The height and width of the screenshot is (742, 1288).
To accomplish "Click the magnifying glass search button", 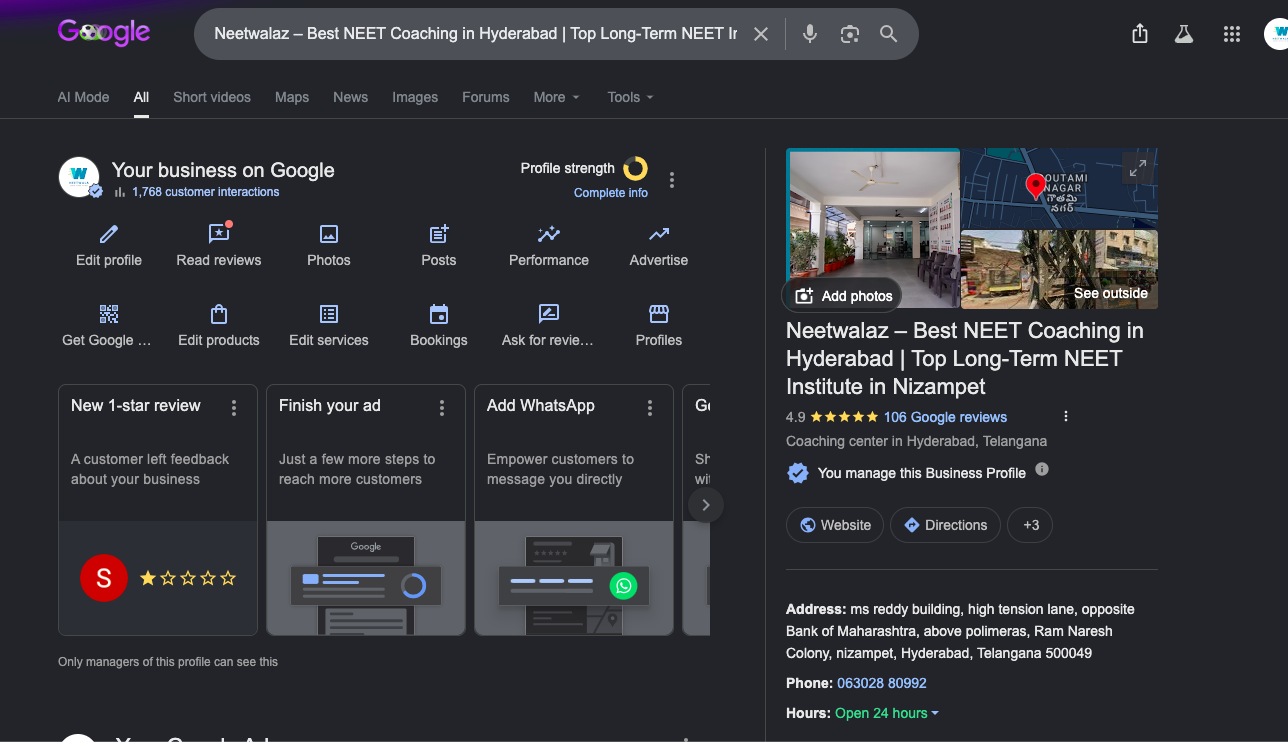I will [x=888, y=34].
